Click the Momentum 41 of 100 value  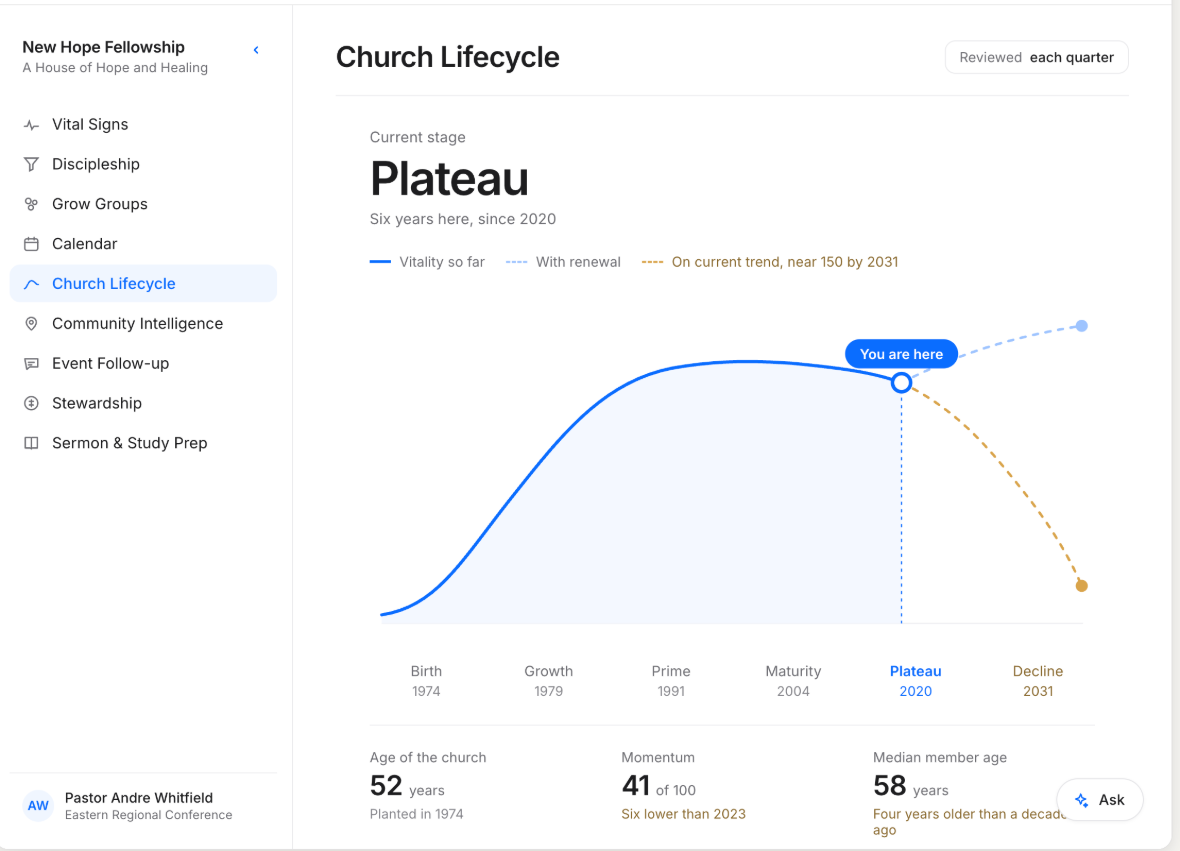click(658, 786)
